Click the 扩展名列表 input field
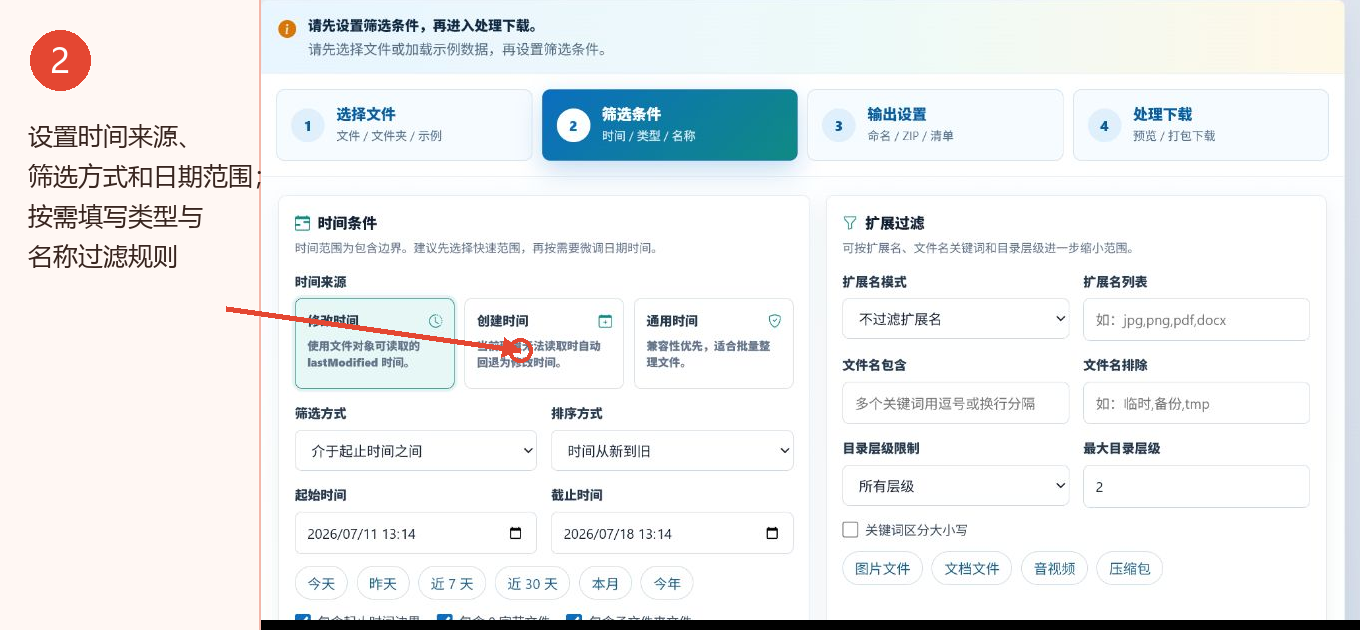The width and height of the screenshot is (1360, 630). [1196, 319]
